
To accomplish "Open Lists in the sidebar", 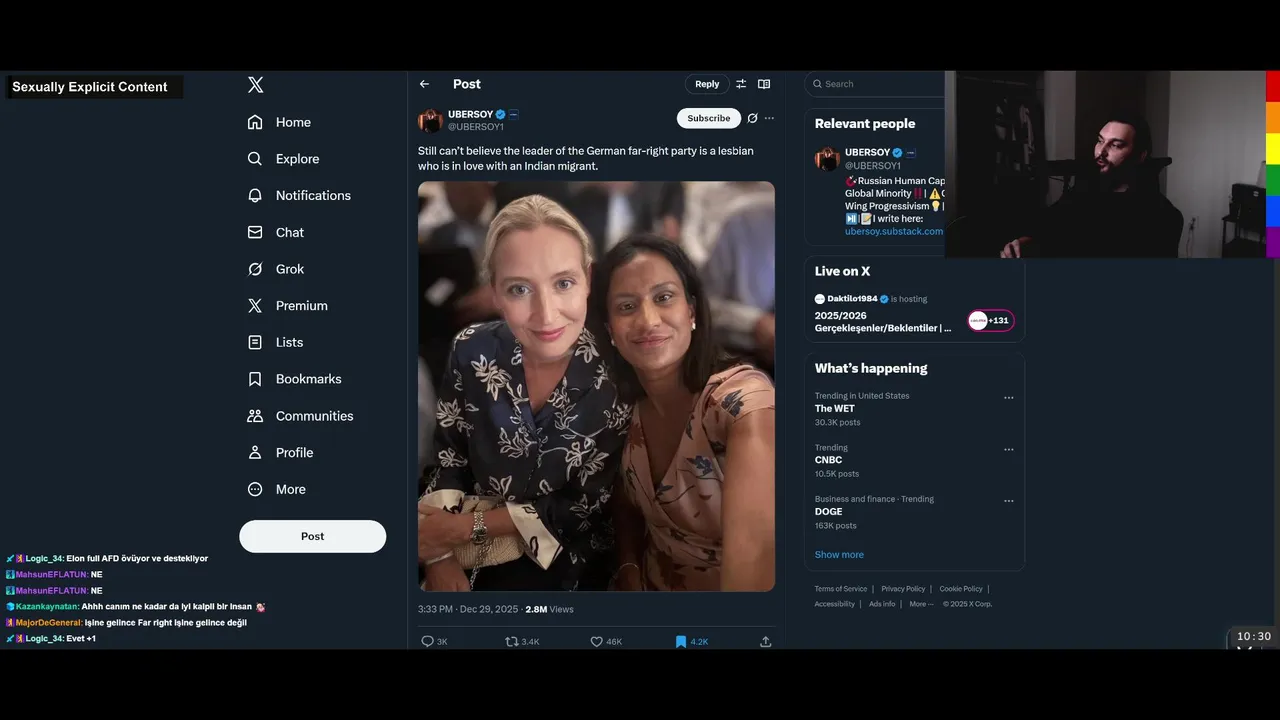I will 275,342.
